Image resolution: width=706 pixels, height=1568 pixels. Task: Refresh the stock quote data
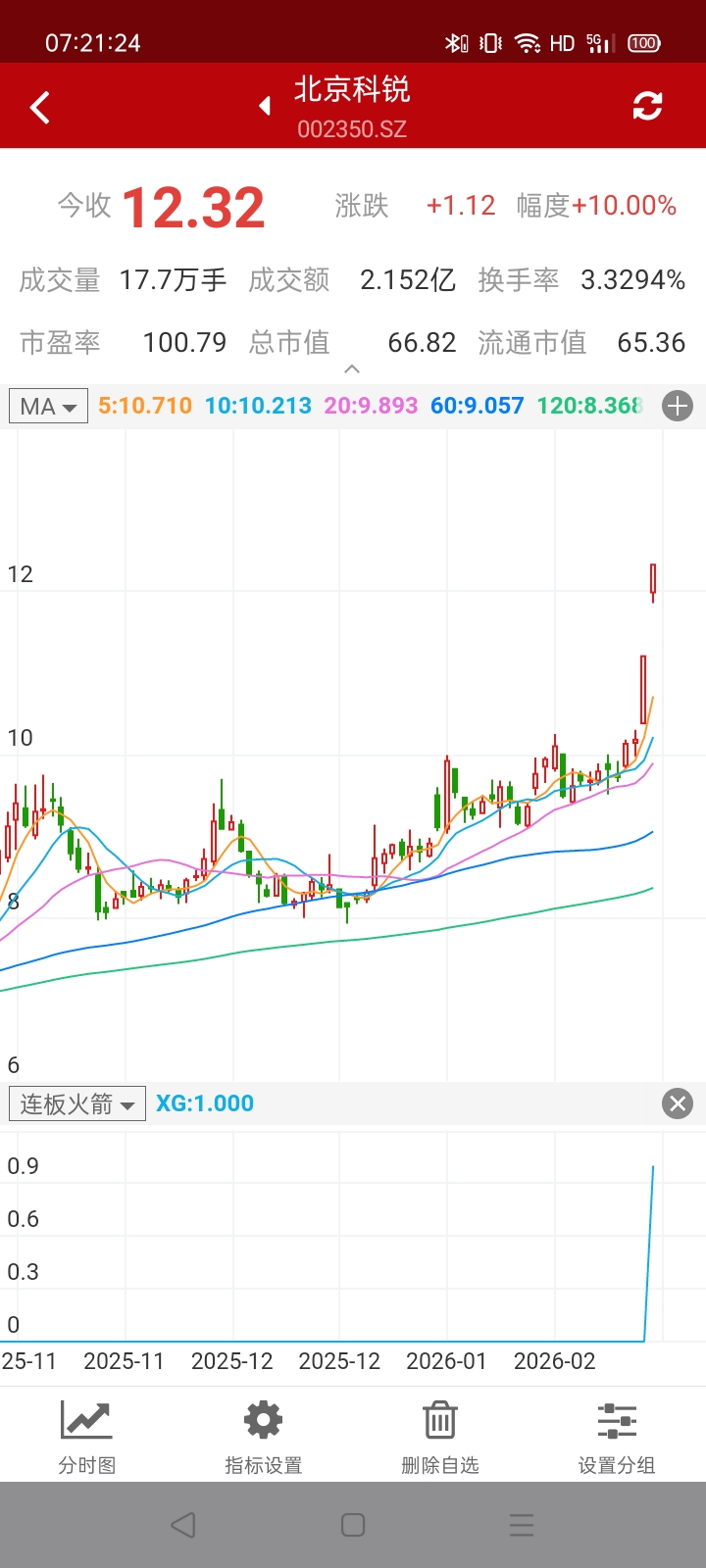[647, 106]
